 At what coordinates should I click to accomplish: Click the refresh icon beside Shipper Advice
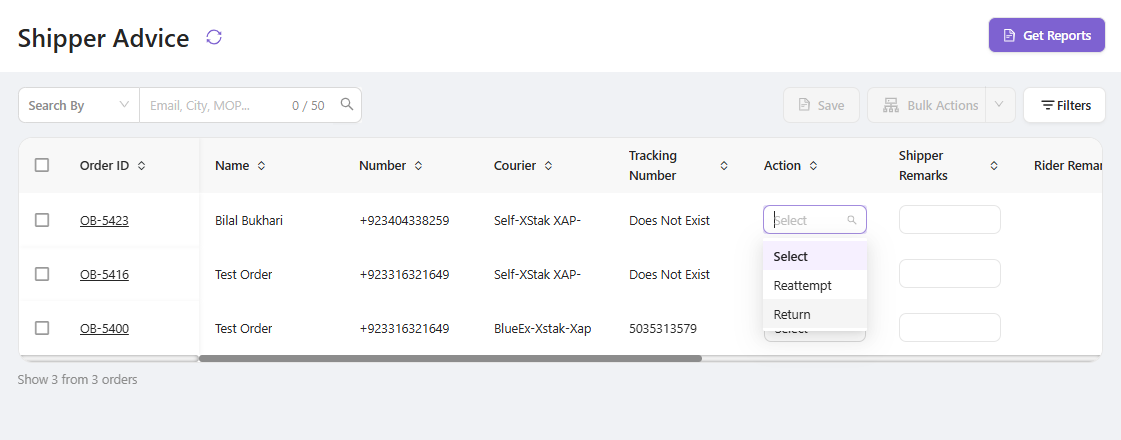coord(214,37)
